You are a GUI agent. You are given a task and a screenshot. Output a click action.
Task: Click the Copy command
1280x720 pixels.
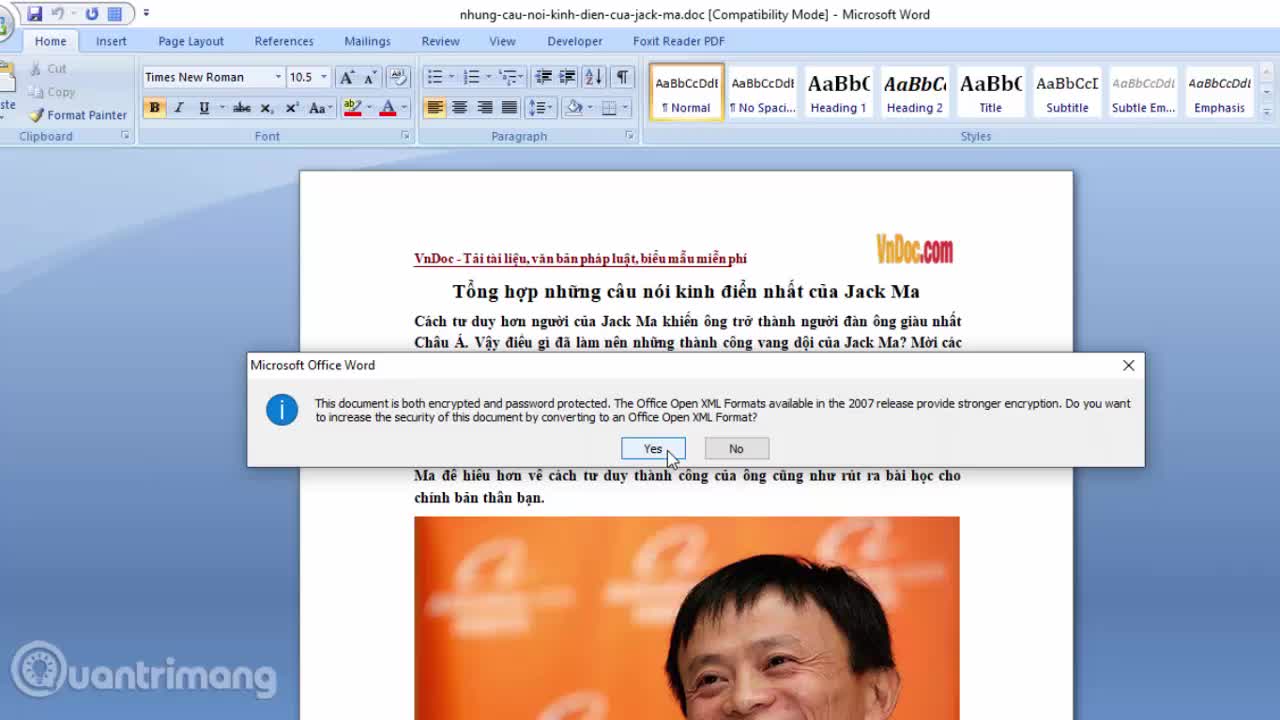click(x=51, y=92)
